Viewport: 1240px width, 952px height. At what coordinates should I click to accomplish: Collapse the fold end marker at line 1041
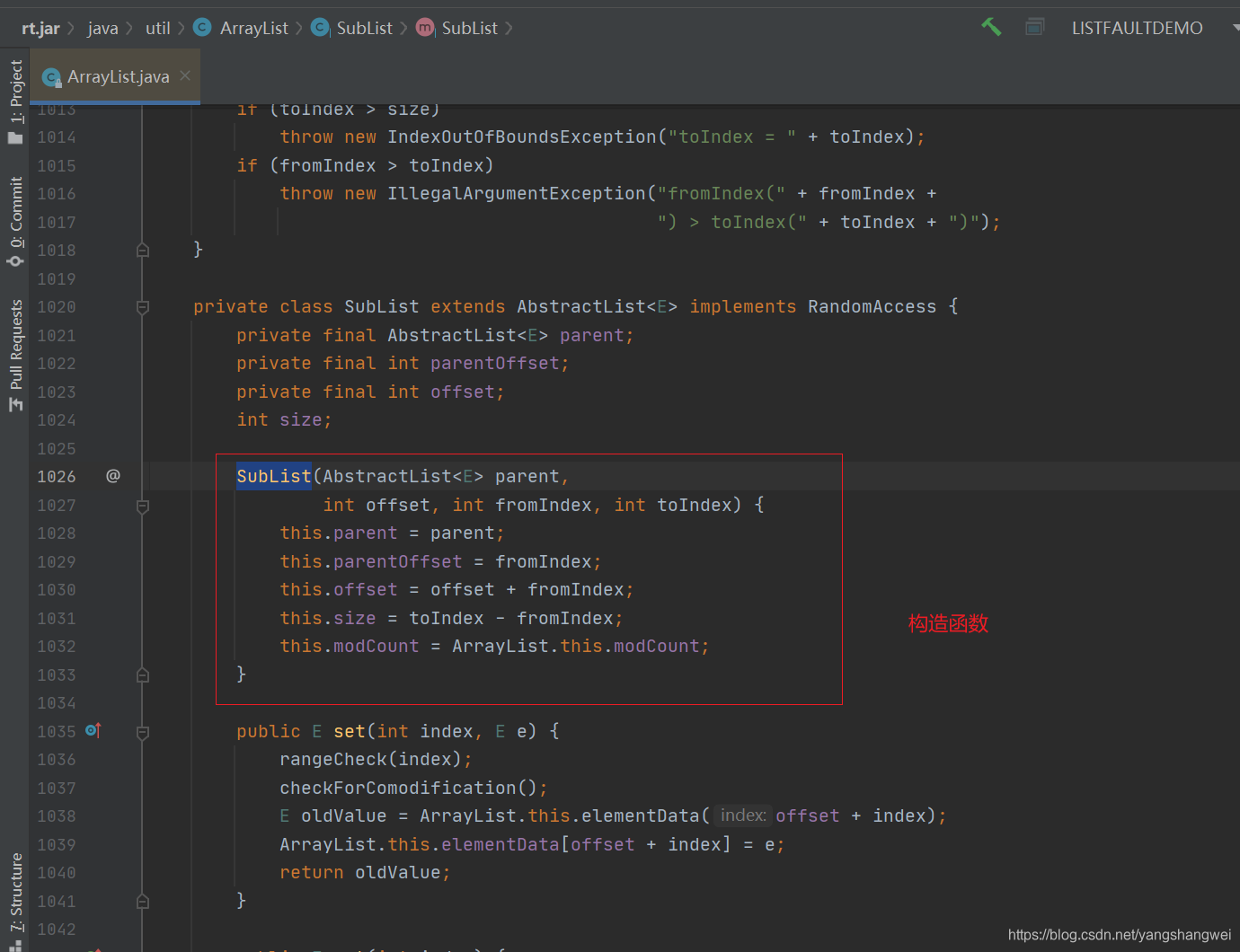coord(143,901)
